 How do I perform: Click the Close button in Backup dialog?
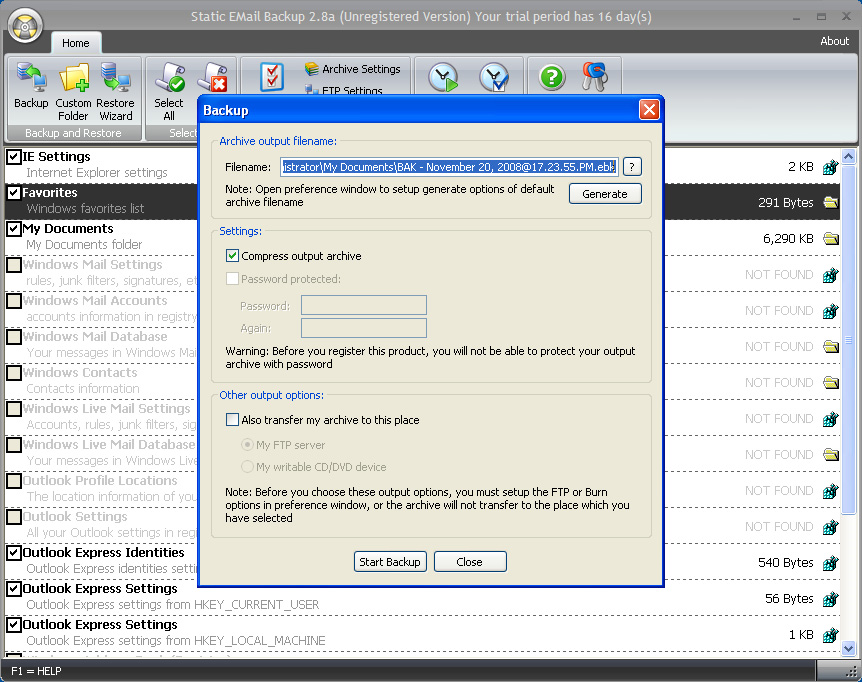click(469, 562)
